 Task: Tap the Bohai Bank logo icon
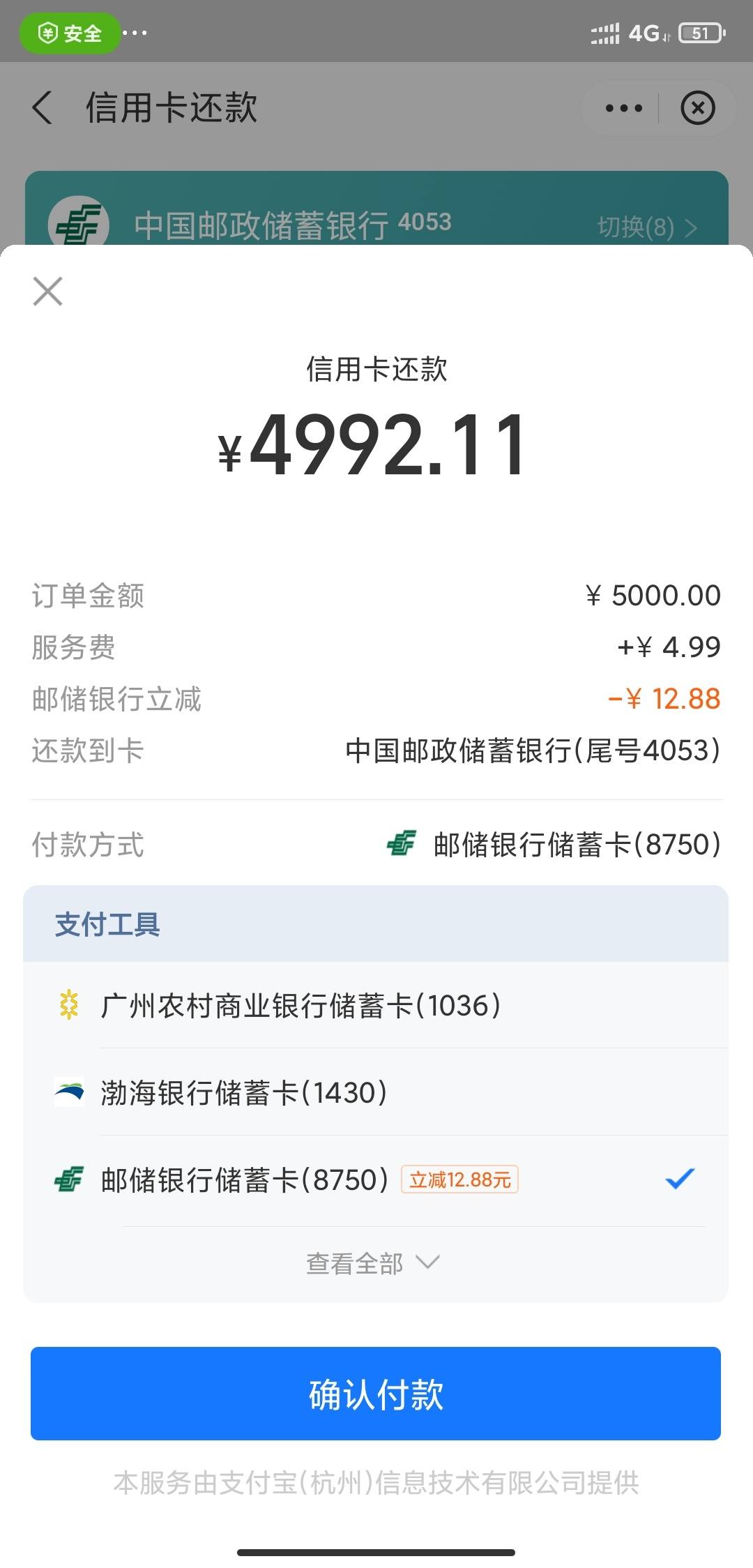tap(69, 1092)
